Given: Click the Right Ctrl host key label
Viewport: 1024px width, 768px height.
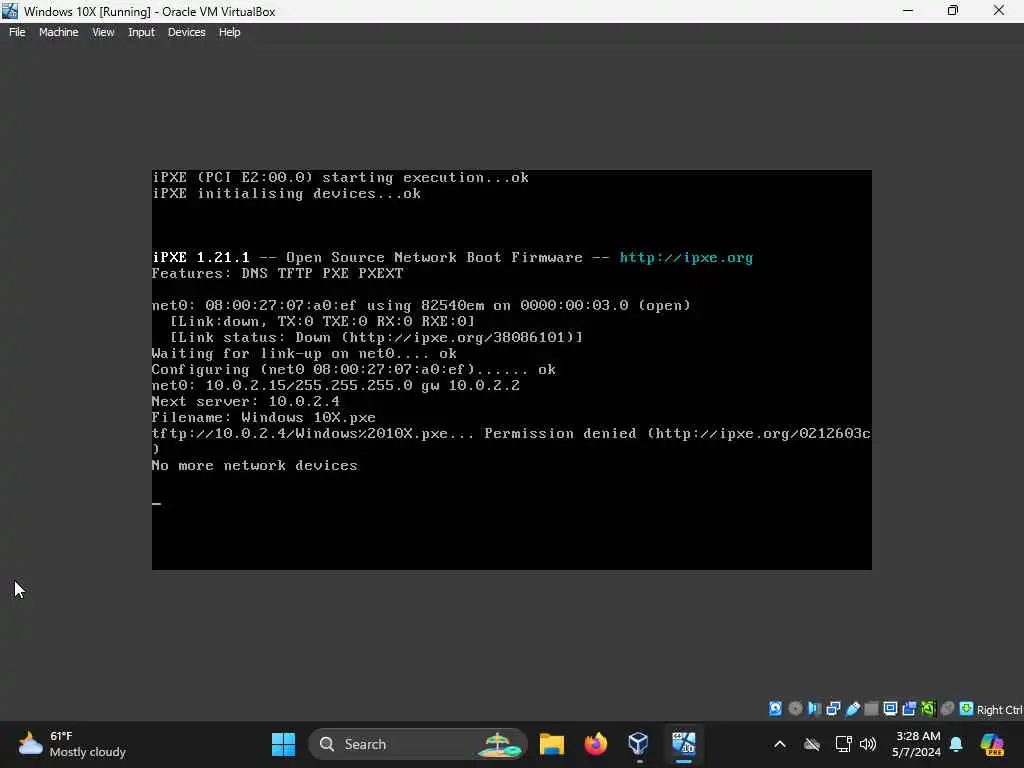Looking at the screenshot, I should point(999,710).
